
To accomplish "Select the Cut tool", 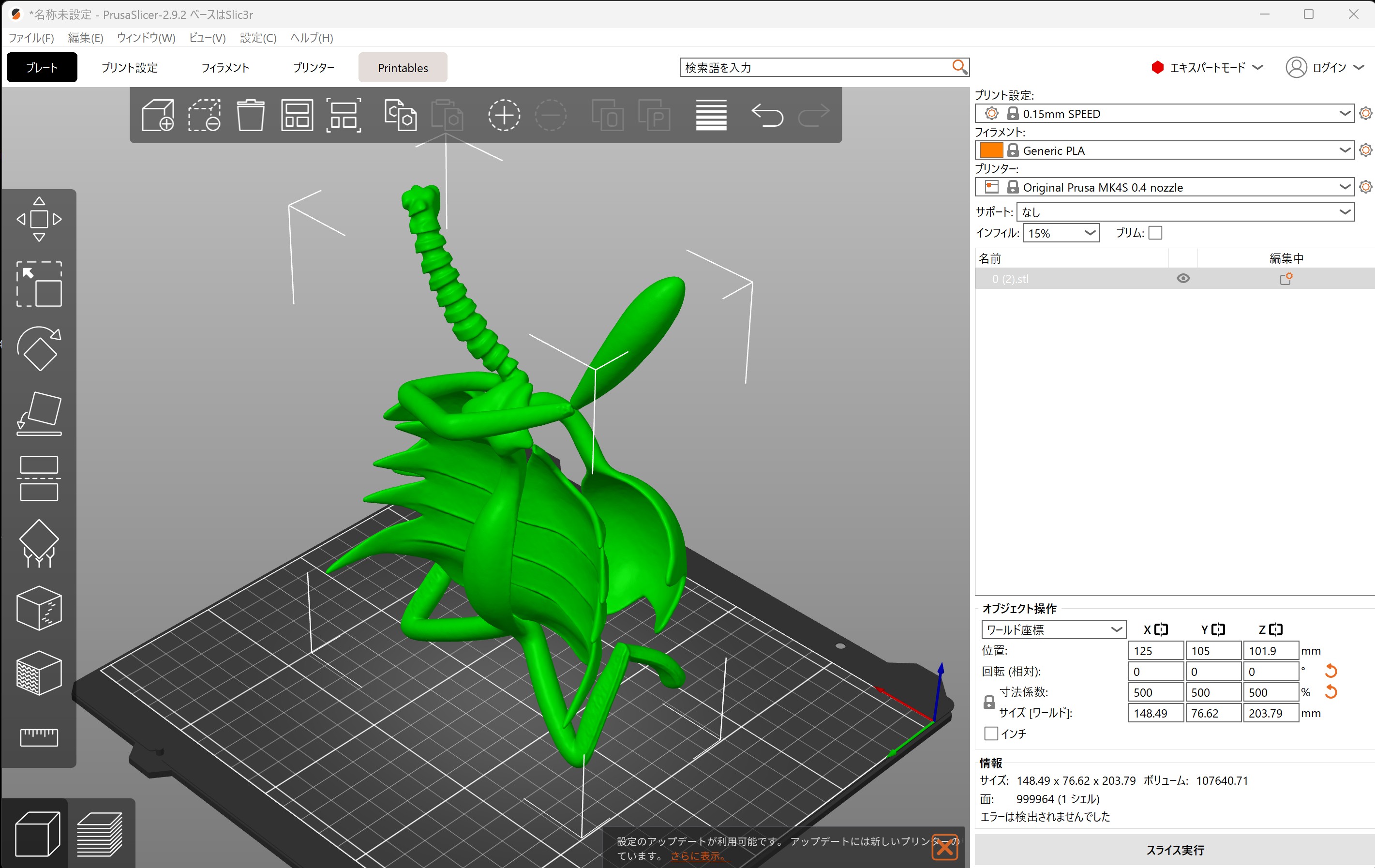I will point(39,479).
